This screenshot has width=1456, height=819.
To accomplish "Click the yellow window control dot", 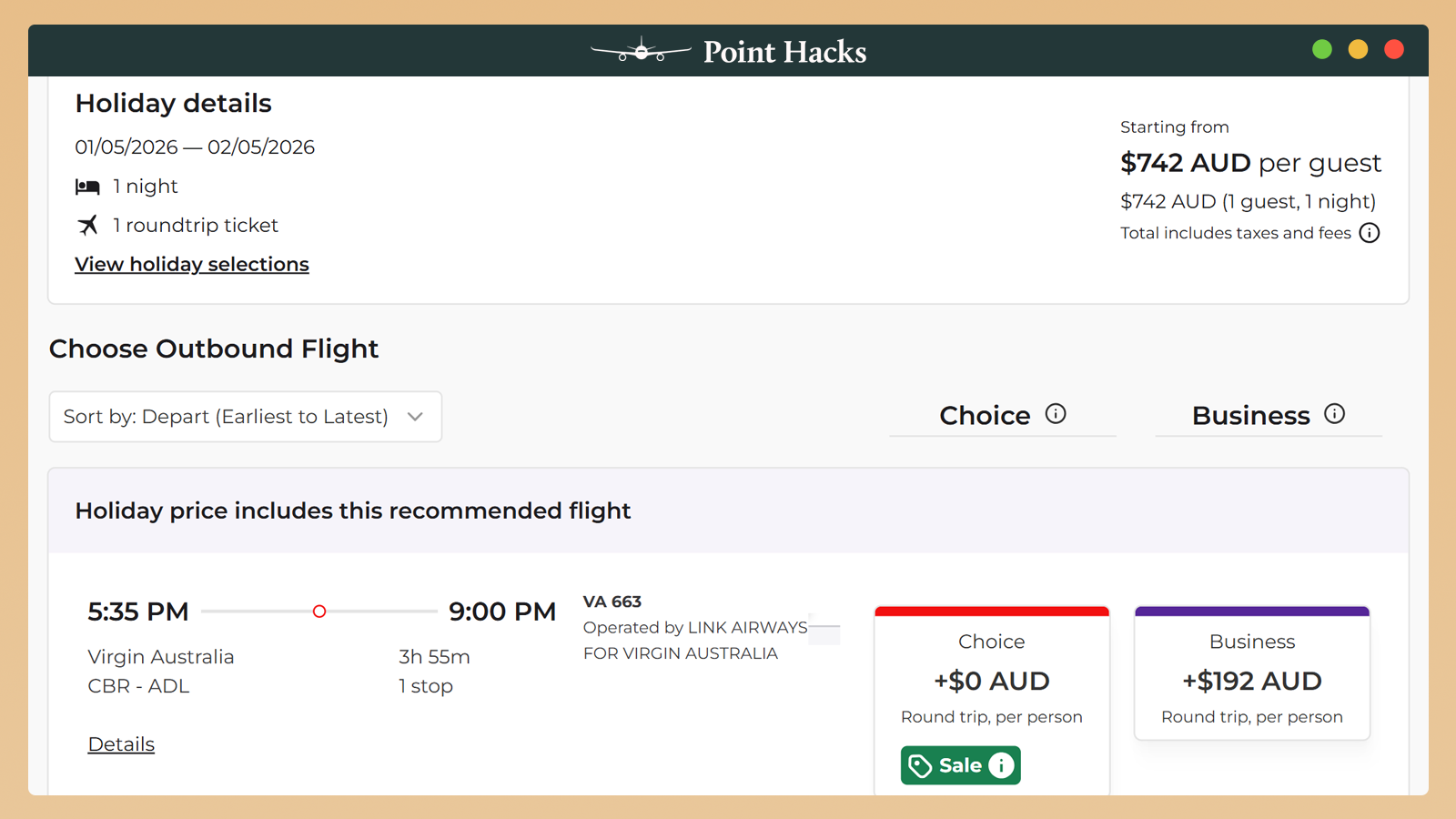I will pos(1358,49).
